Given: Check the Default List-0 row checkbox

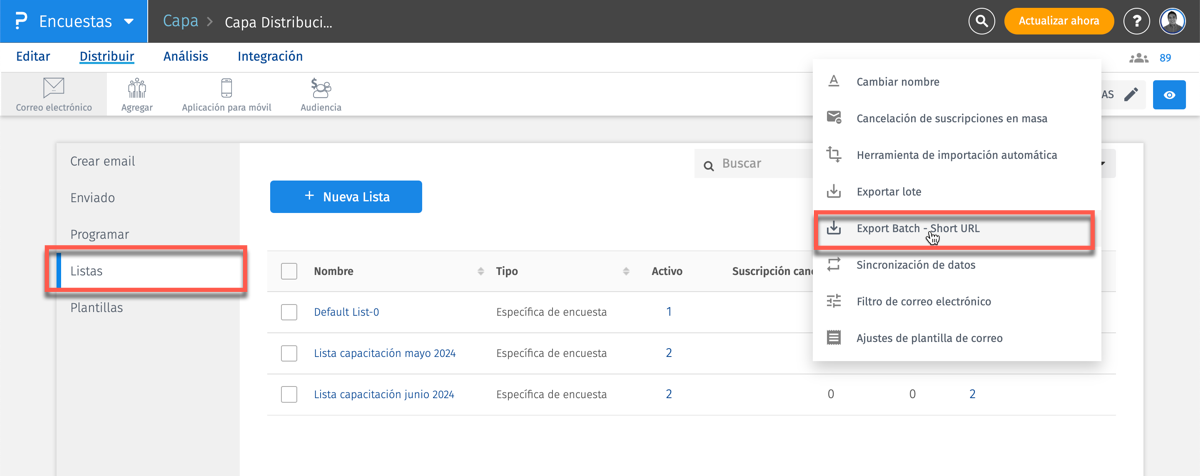Looking at the screenshot, I should pyautogui.click(x=289, y=312).
